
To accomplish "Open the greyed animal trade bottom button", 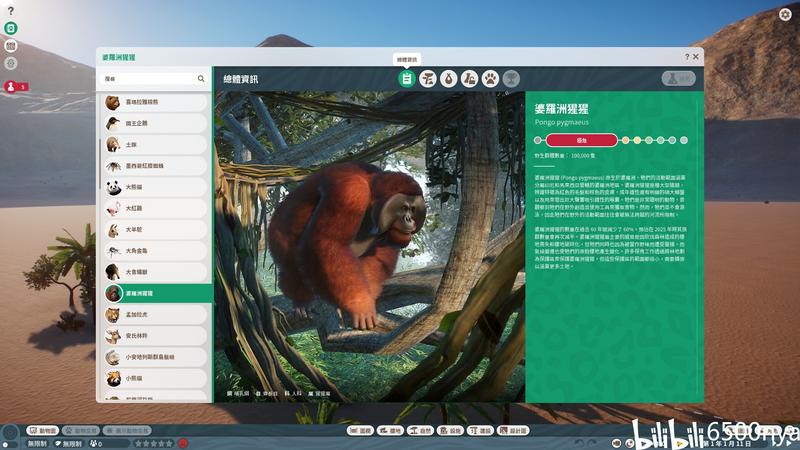I will tap(81, 431).
